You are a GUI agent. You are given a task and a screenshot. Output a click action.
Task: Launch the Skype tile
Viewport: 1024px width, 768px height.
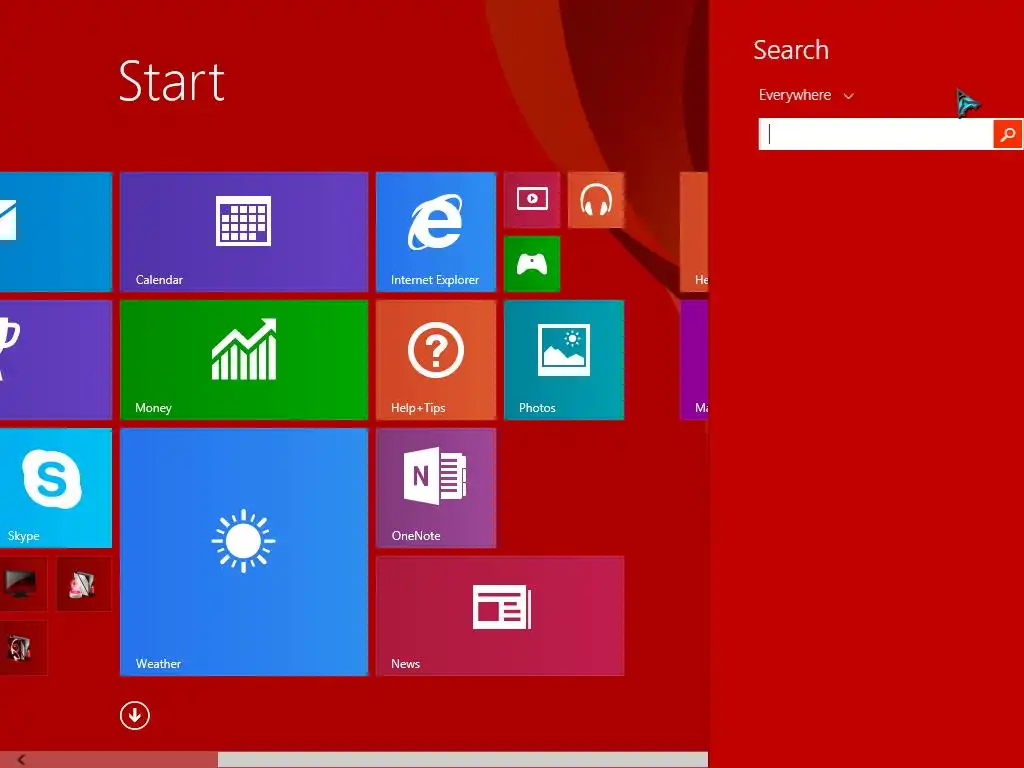56,488
